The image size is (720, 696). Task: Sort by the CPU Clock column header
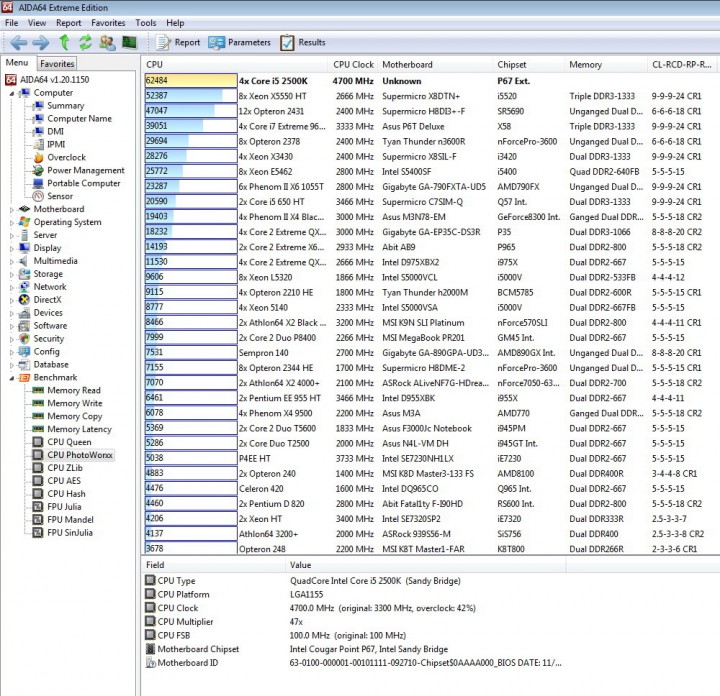pyautogui.click(x=353, y=64)
